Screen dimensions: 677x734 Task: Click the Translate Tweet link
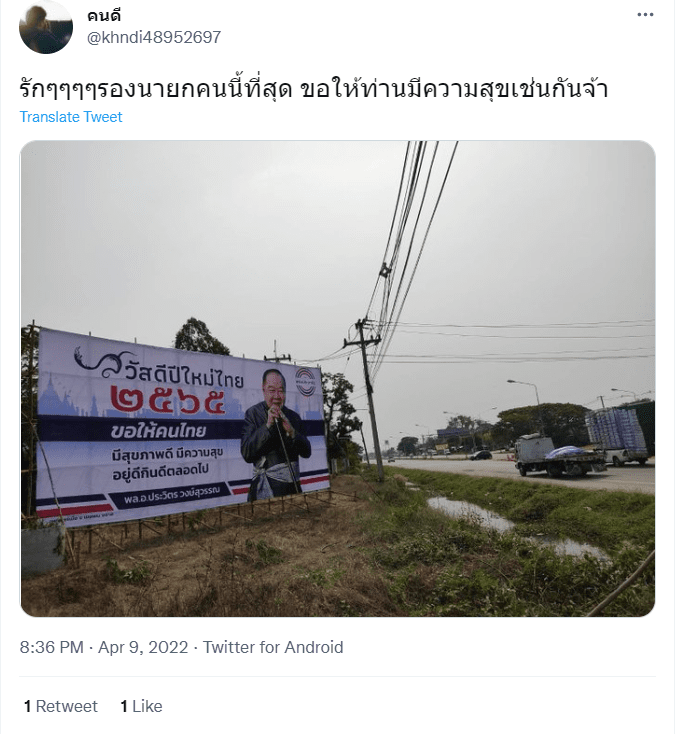[71, 117]
